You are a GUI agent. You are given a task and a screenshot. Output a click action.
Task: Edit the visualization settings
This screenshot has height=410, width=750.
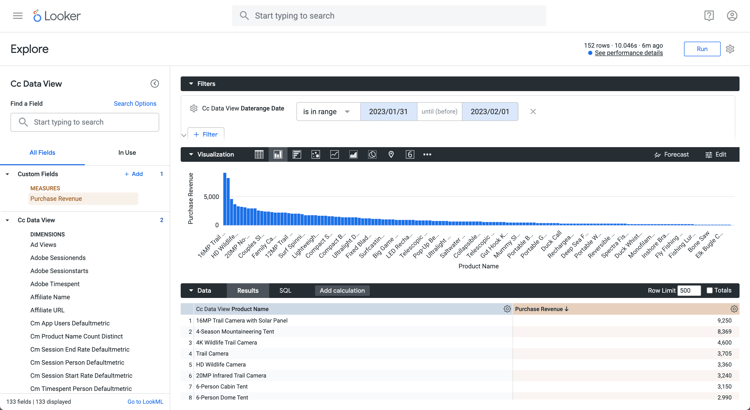click(716, 155)
